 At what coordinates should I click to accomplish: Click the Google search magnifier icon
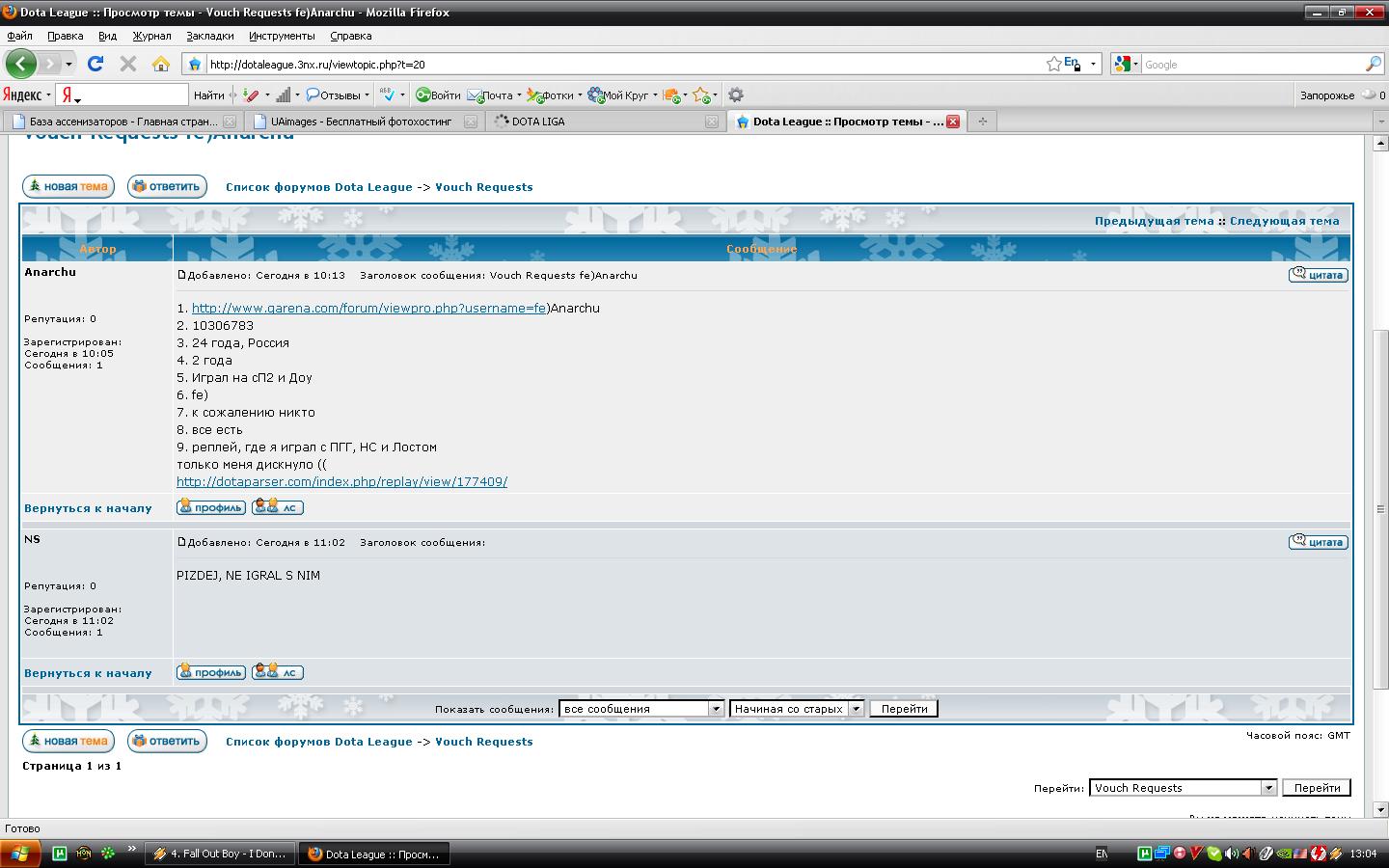1373,64
